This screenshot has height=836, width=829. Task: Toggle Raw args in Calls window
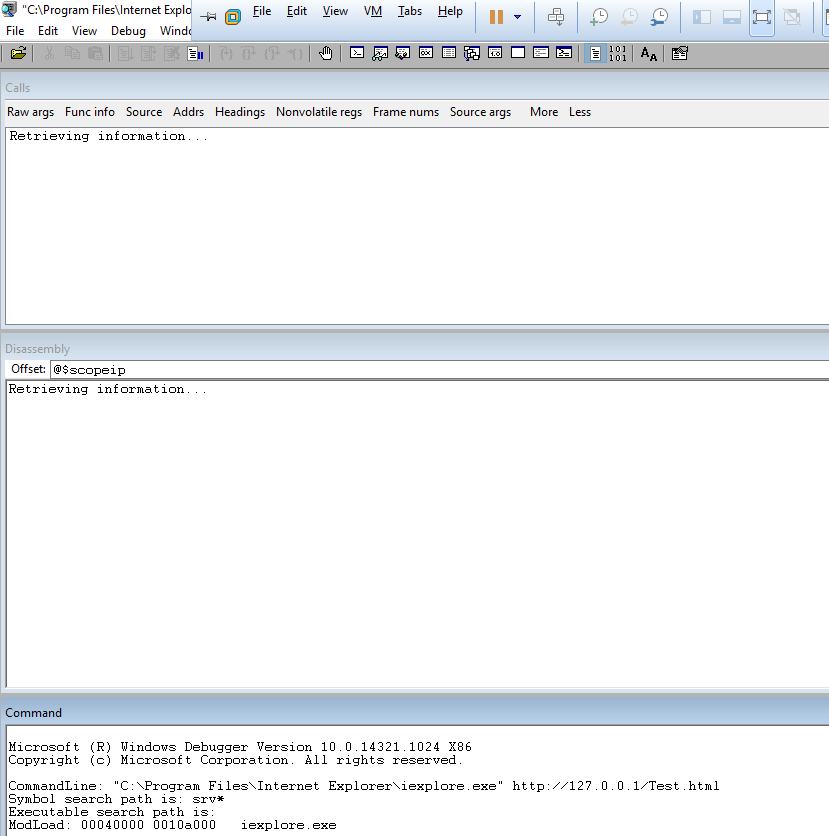coord(30,112)
